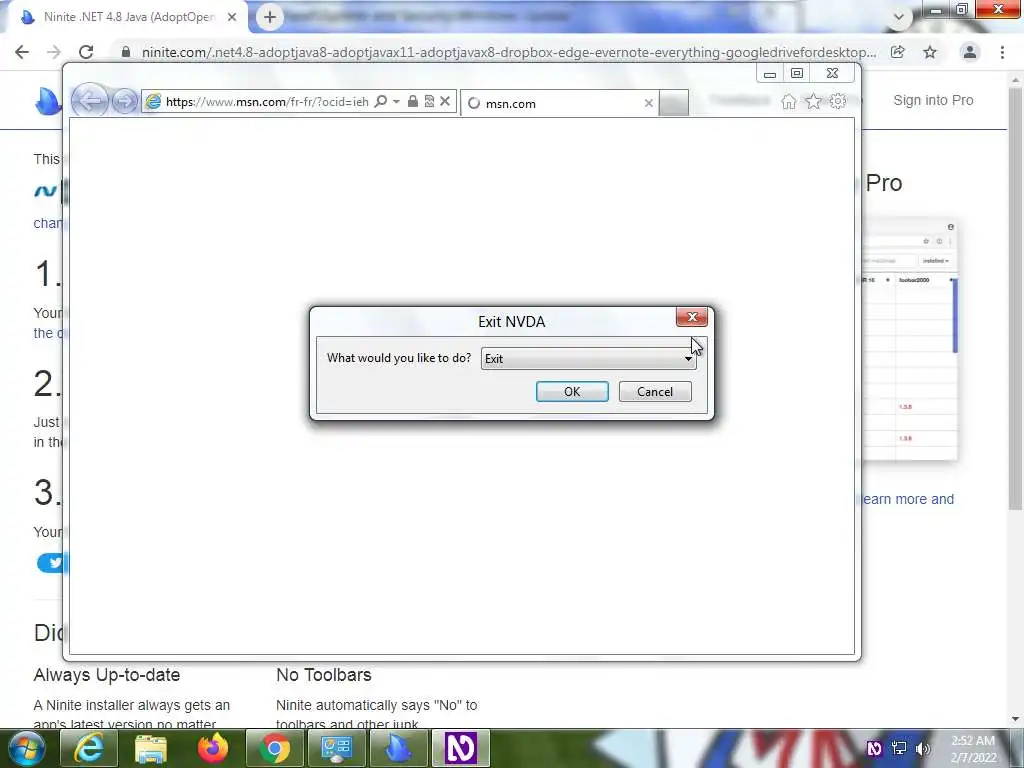Reload the Ninite page in Chrome

click(86, 52)
